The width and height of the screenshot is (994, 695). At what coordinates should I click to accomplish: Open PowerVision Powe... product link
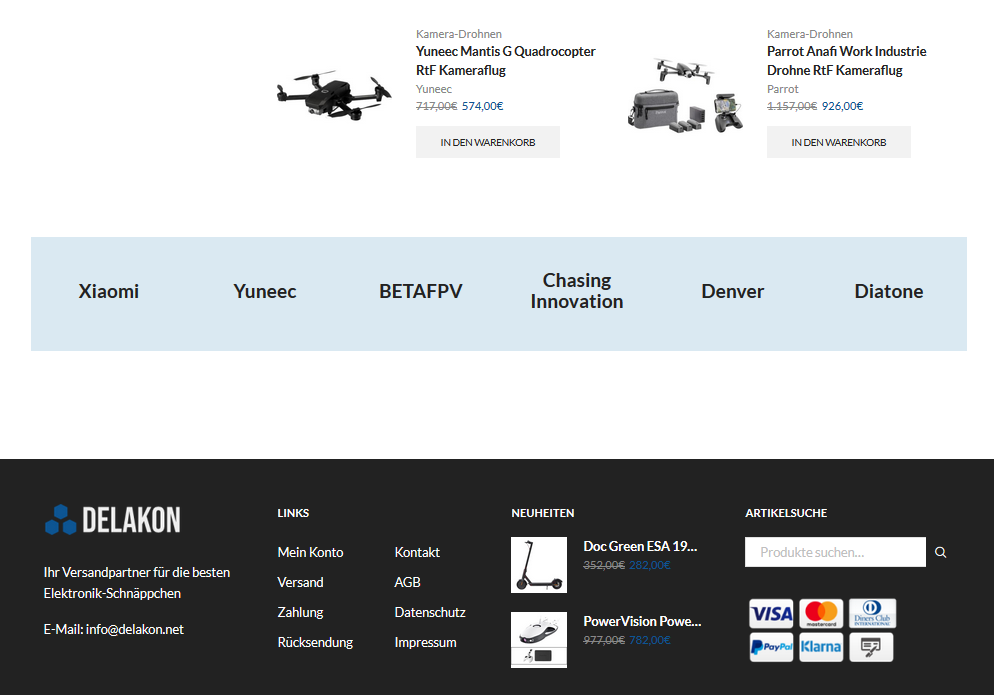coord(642,621)
